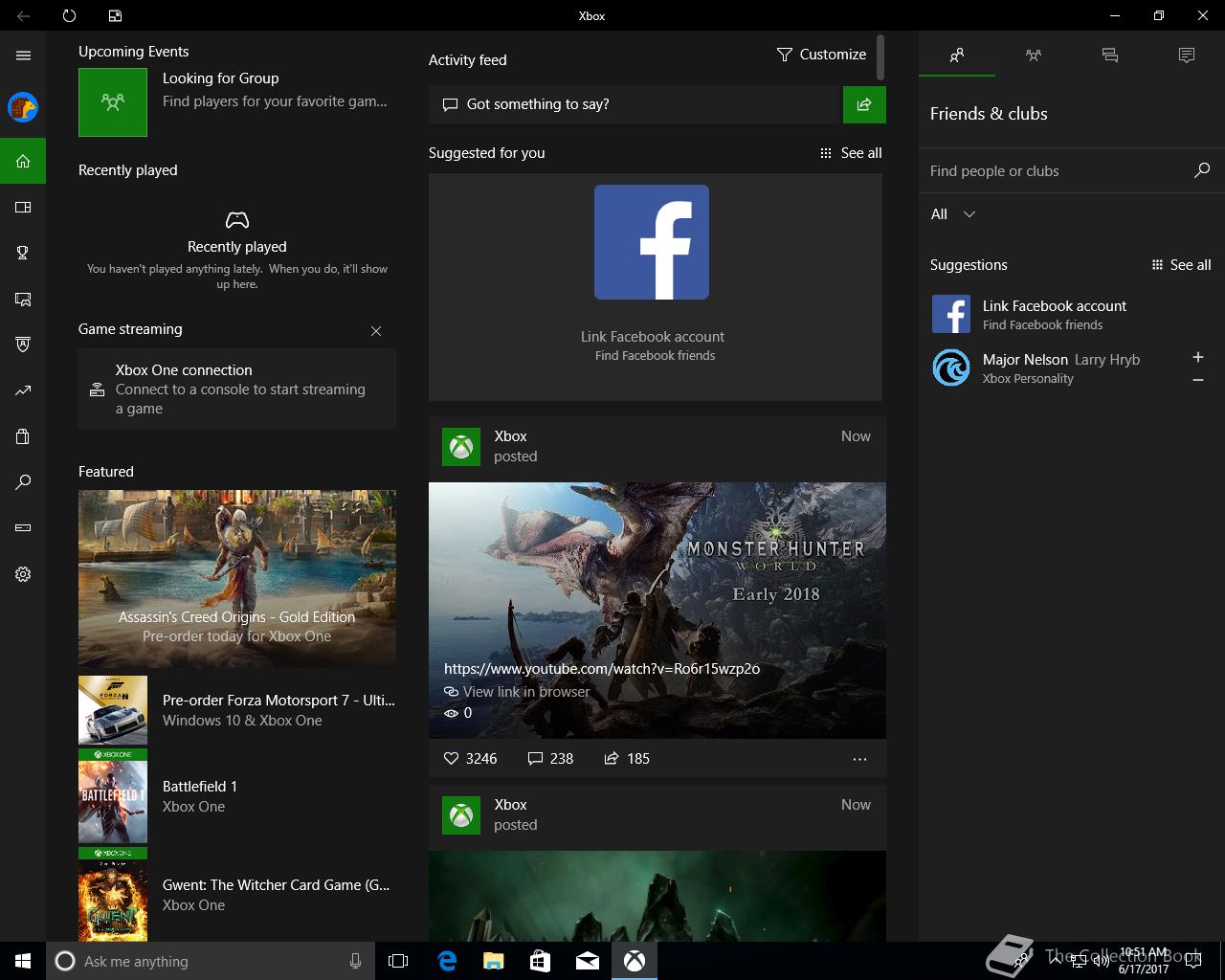This screenshot has width=1225, height=980.
Task: Switch to Friends tab in right panel
Action: click(957, 56)
